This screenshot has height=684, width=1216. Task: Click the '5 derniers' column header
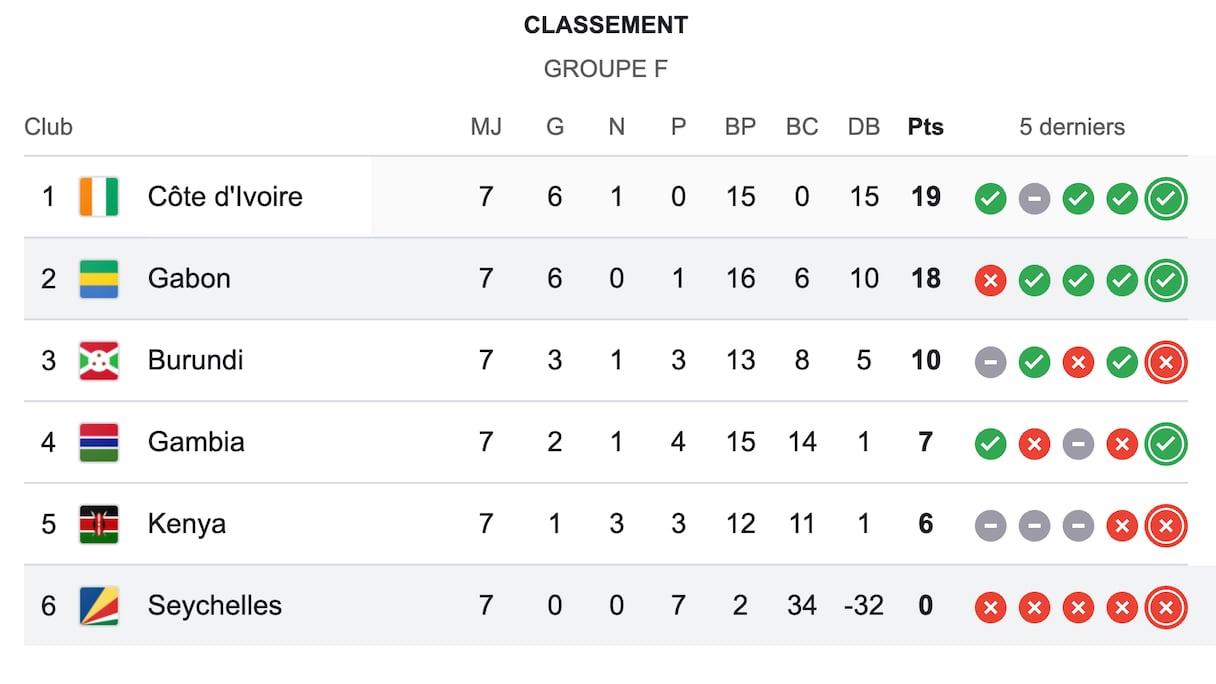1072,127
